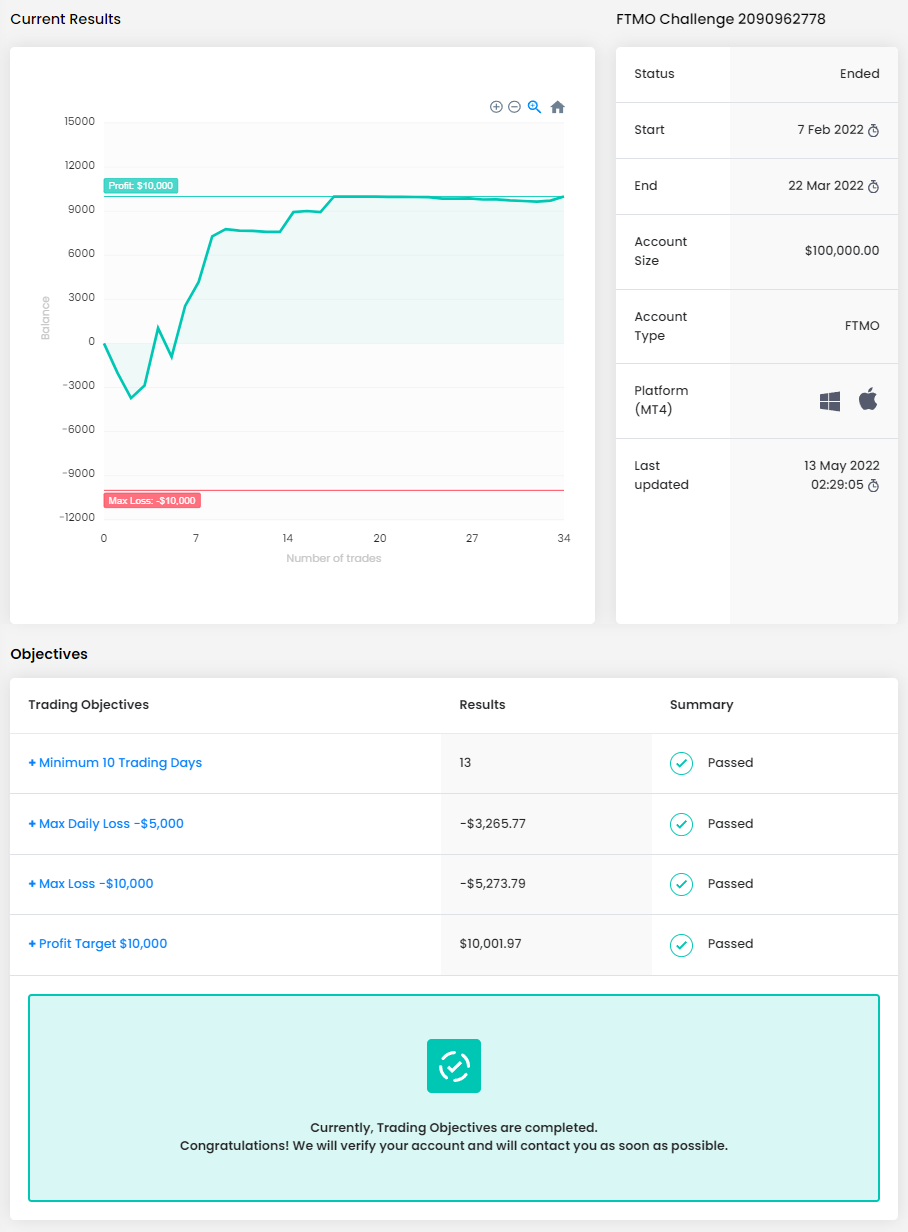Click the chart zoom-out minus icon
The image size is (908, 1232).
pyautogui.click(x=514, y=107)
